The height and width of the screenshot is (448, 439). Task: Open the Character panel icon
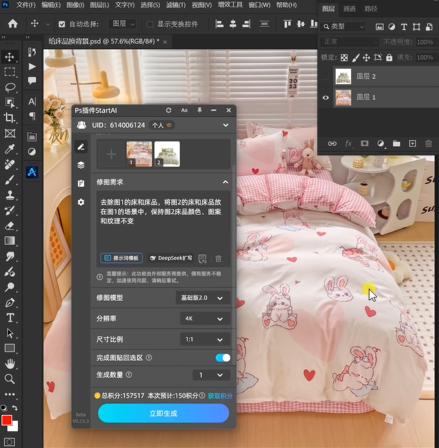[x=32, y=101]
